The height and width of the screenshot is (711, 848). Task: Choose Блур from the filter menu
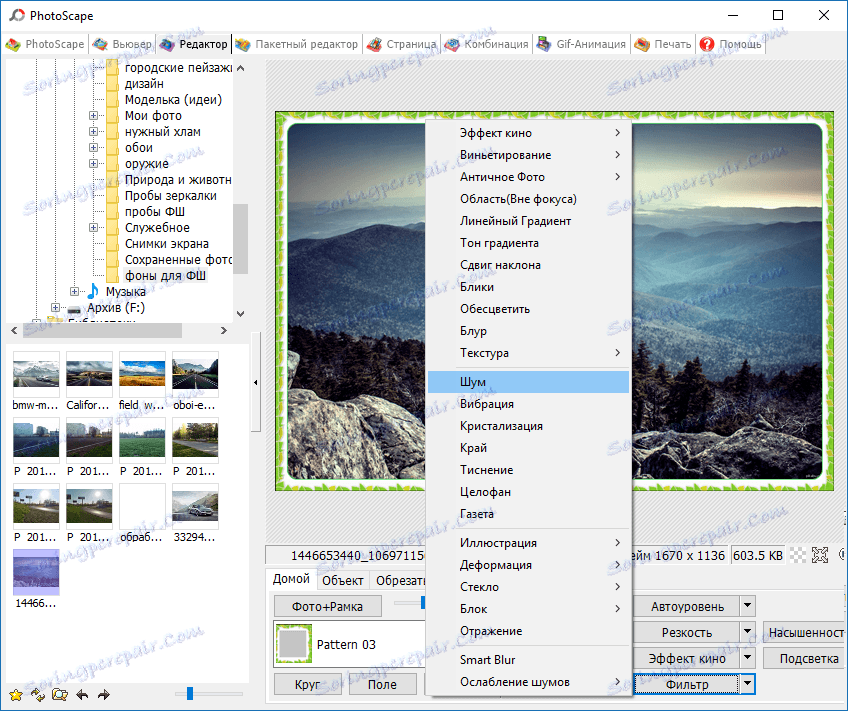click(528, 331)
